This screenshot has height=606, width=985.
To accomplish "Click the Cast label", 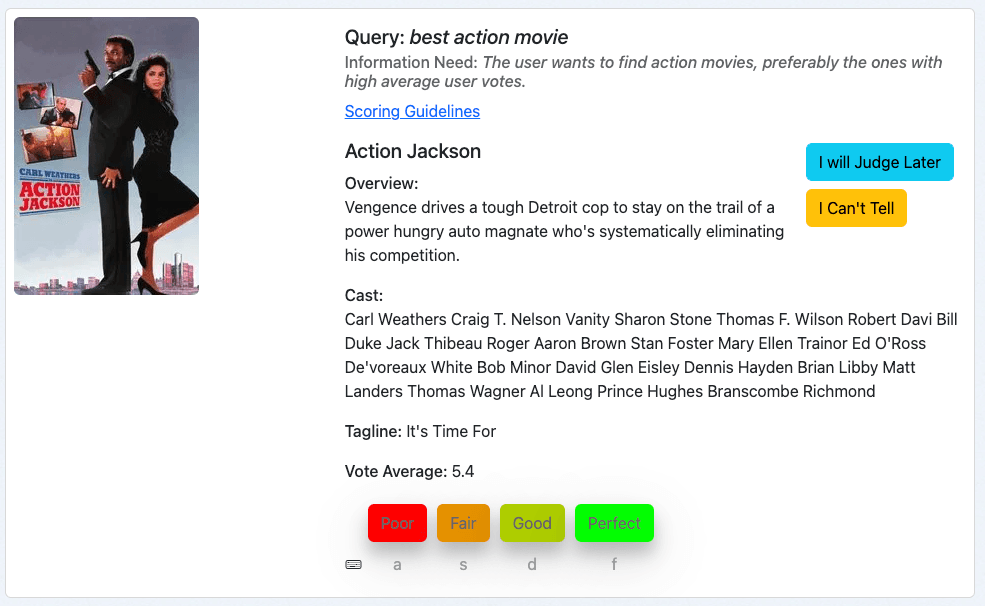I will click(x=364, y=296).
